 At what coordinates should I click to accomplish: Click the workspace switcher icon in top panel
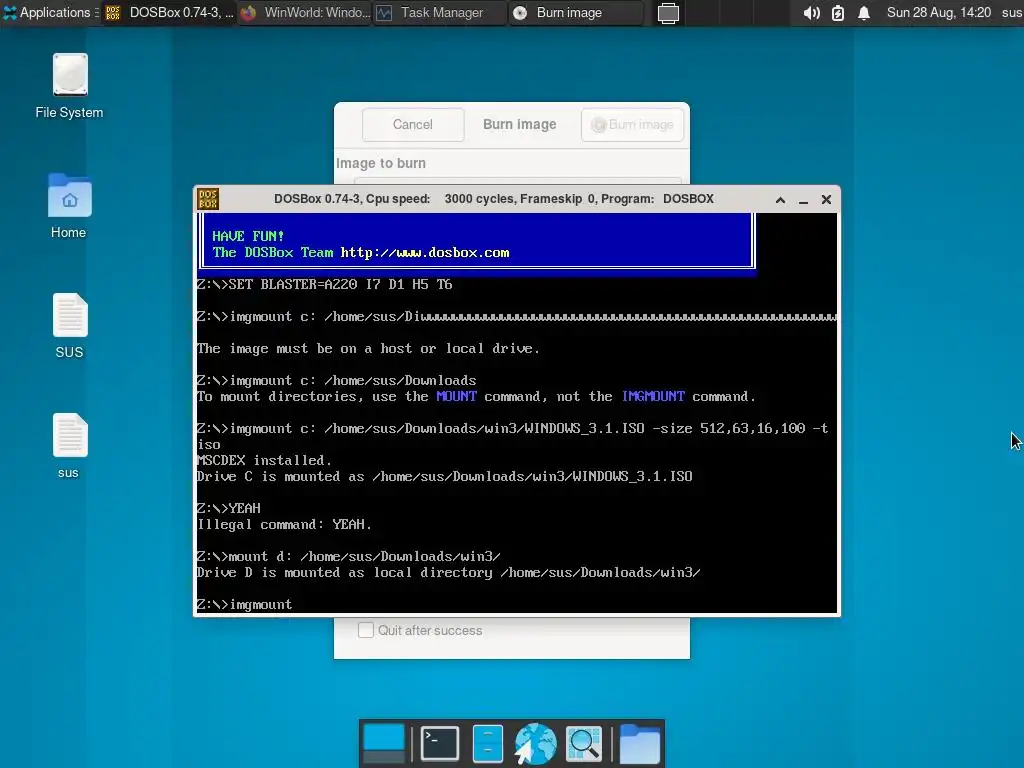[x=667, y=13]
